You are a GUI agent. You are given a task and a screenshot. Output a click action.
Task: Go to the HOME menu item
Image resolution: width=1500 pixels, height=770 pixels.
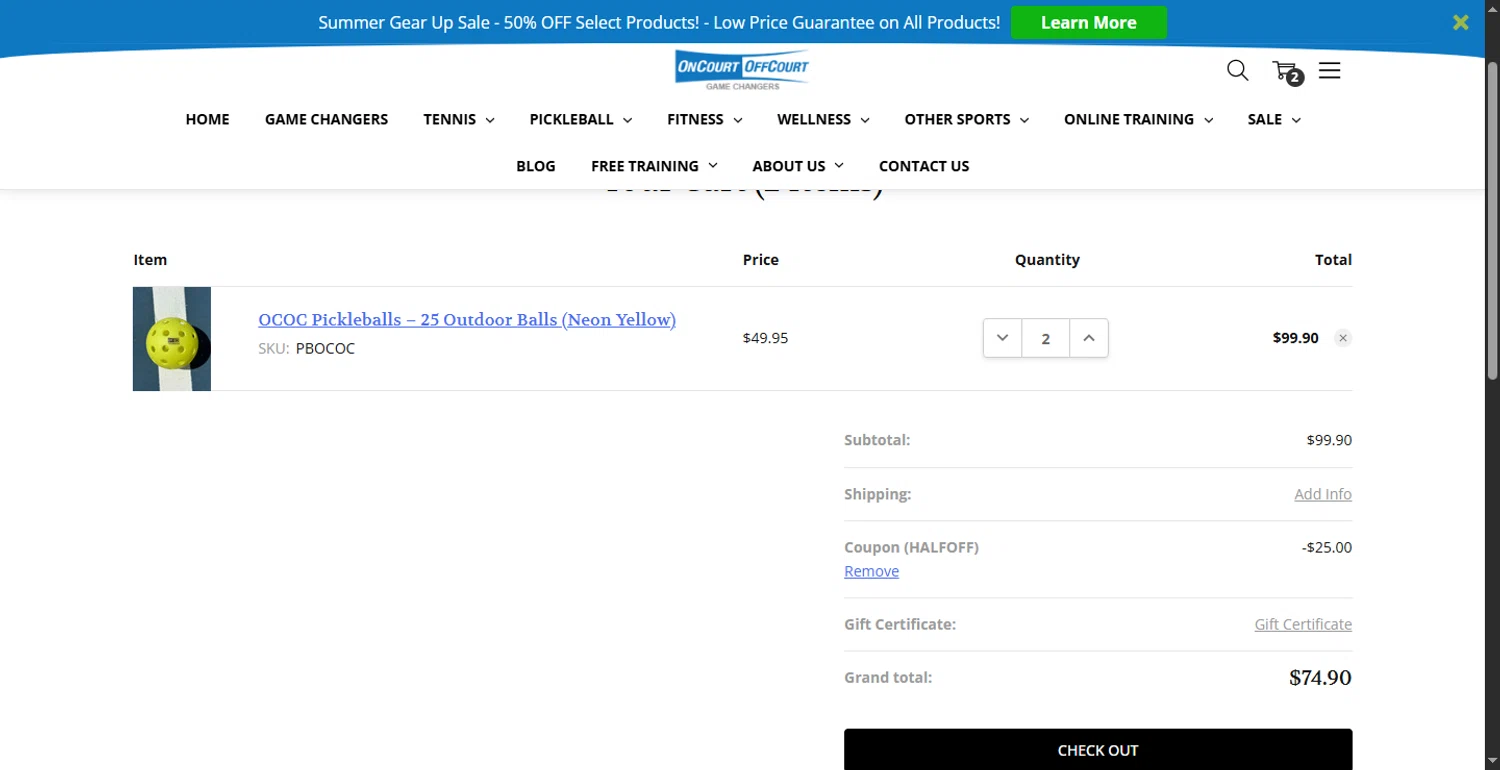[207, 119]
